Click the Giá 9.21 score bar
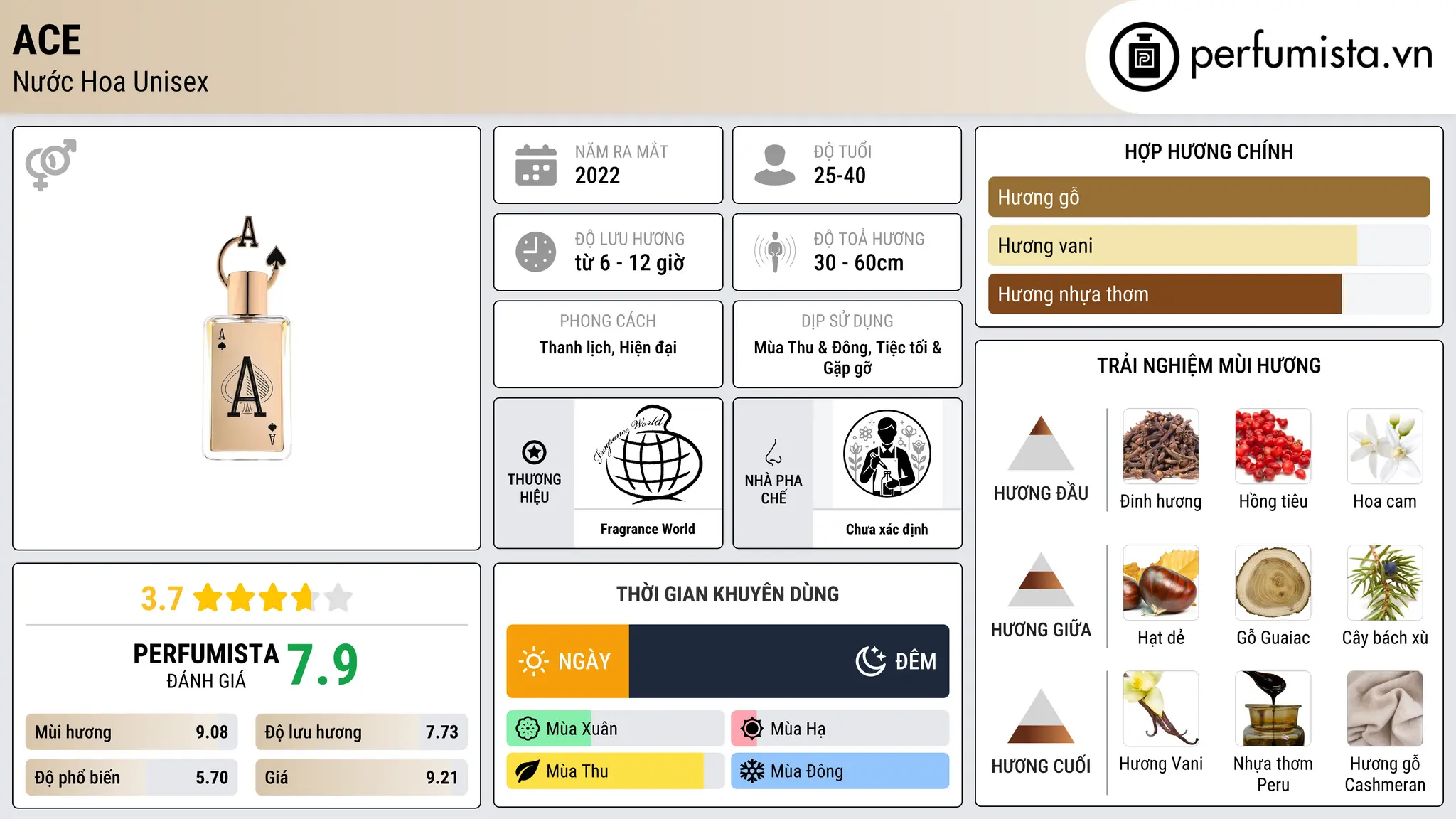The height and width of the screenshot is (819, 1456). pyautogui.click(x=361, y=777)
